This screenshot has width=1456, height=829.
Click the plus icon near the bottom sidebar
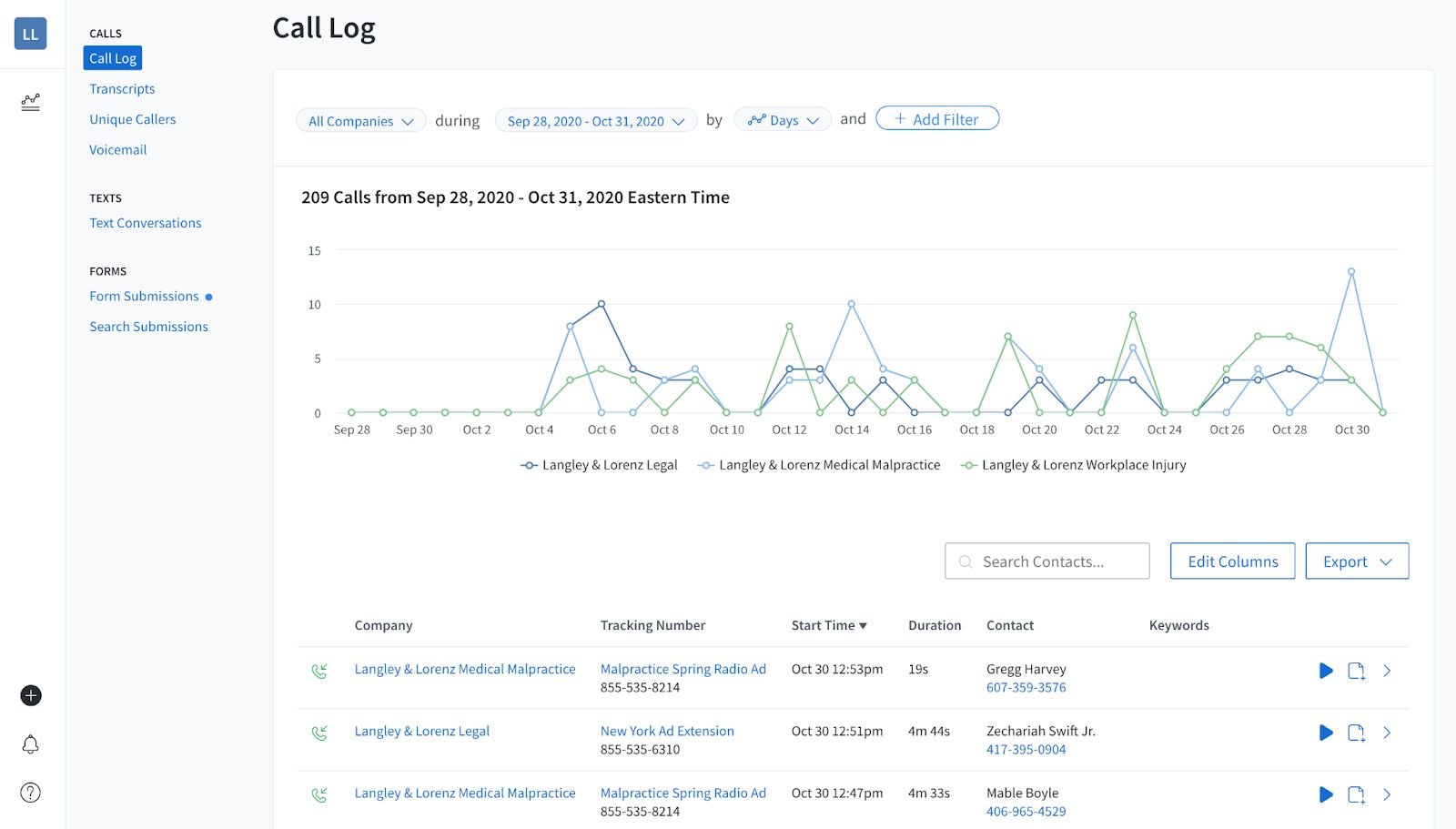[31, 695]
